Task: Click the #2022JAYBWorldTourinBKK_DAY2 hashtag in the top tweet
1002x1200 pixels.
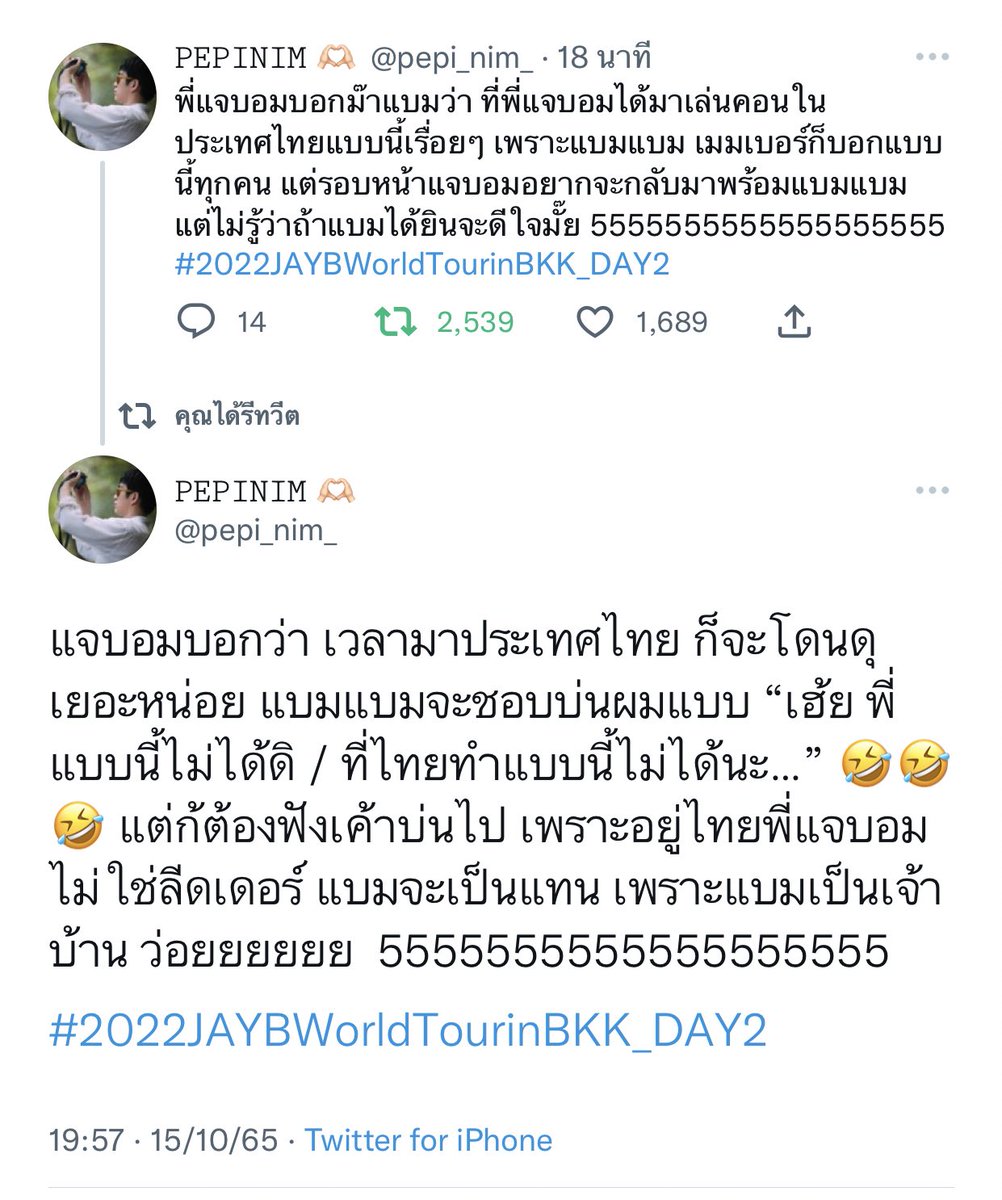Action: pos(421,265)
